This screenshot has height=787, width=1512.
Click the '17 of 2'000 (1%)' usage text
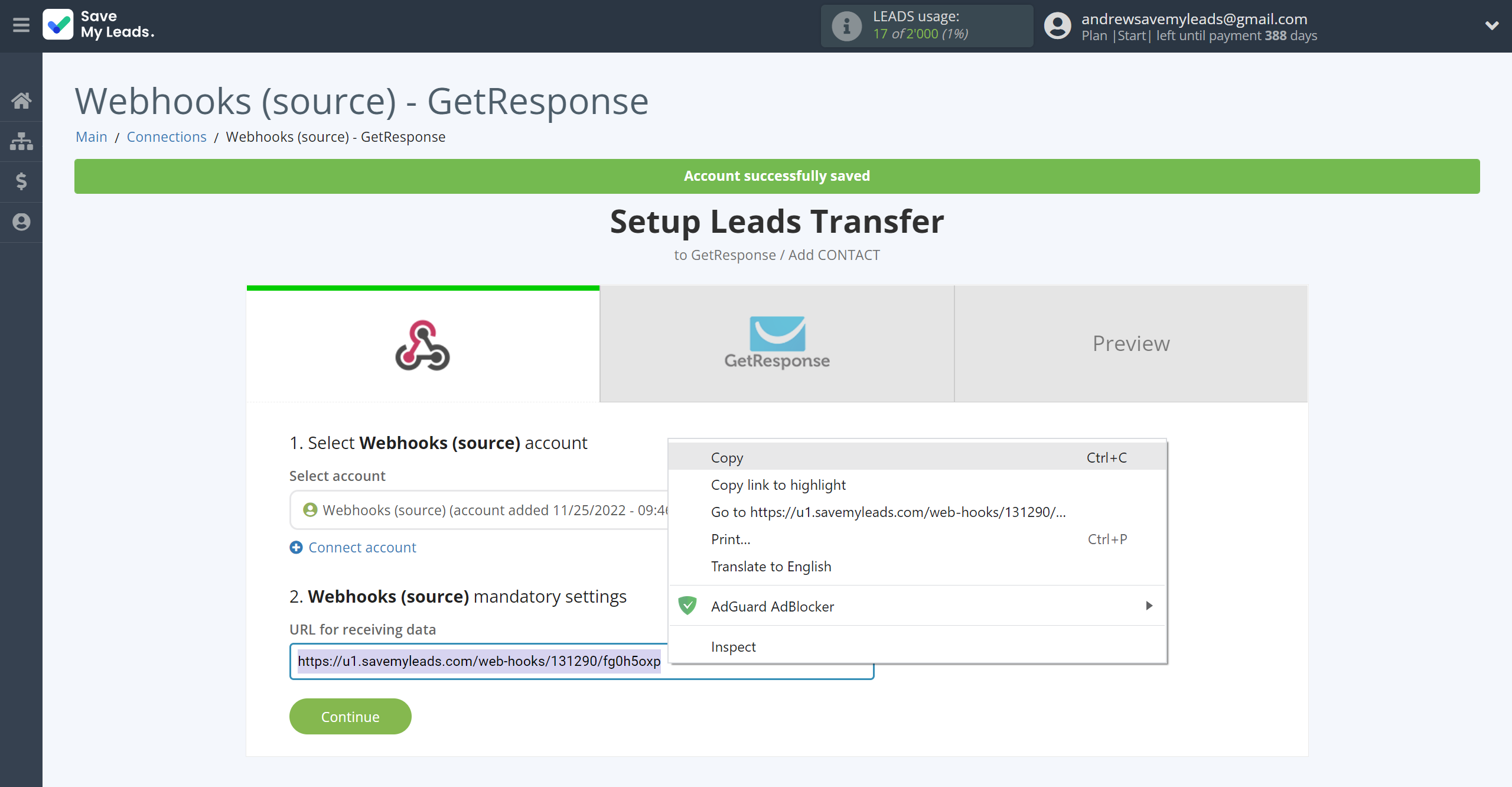tap(920, 34)
